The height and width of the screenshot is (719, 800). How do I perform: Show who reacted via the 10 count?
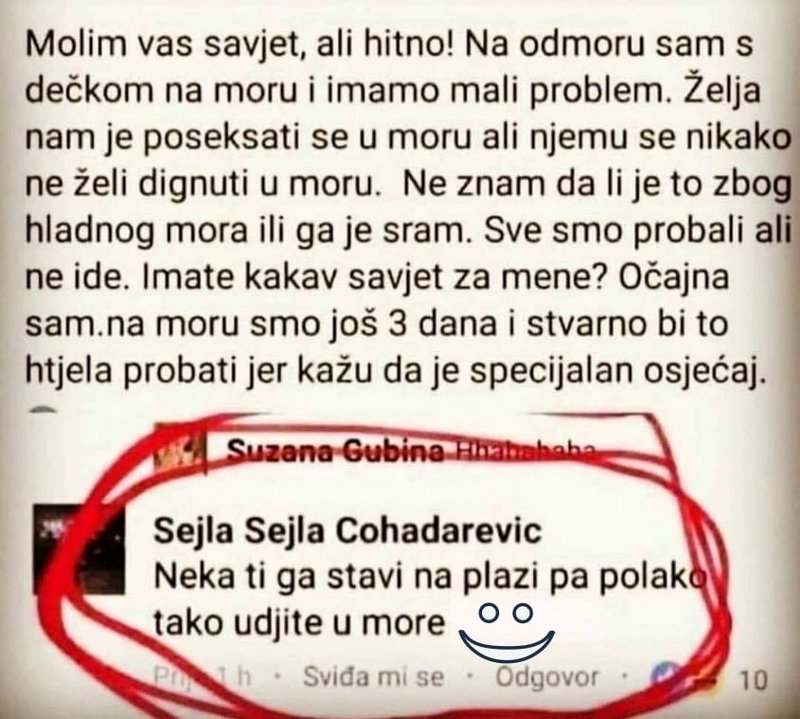point(753,680)
